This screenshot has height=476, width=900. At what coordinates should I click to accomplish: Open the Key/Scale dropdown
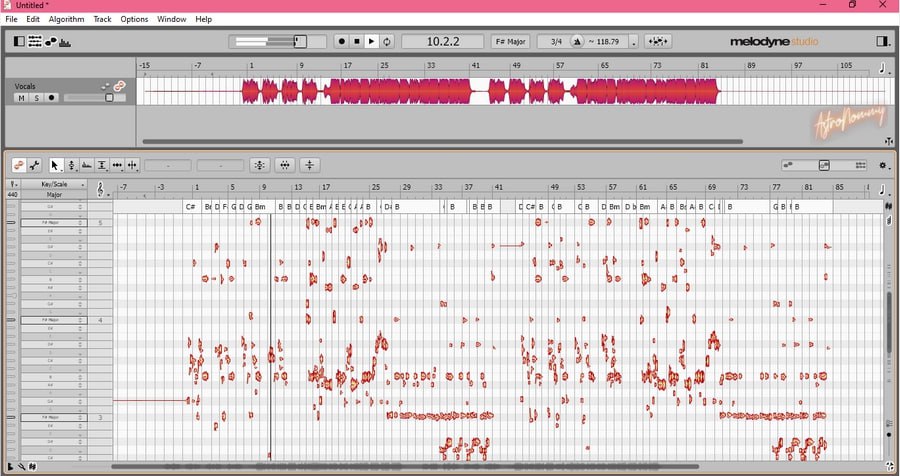point(55,184)
